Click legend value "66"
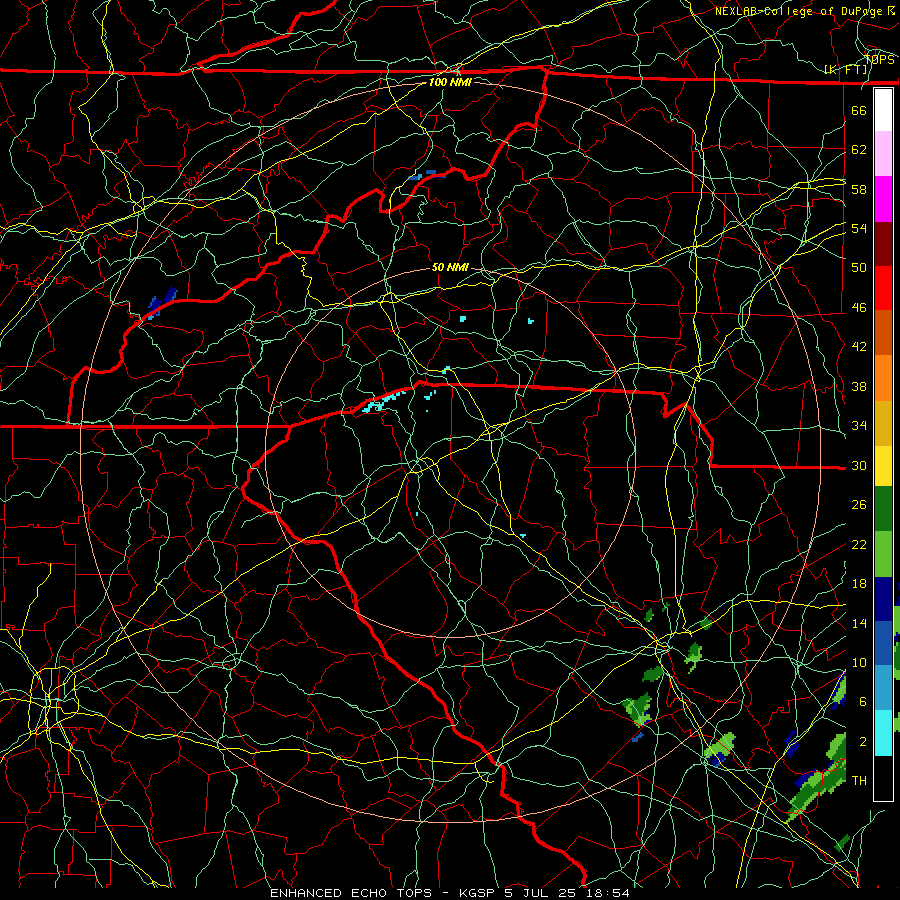Viewport: 900px width, 900px height. click(x=859, y=110)
